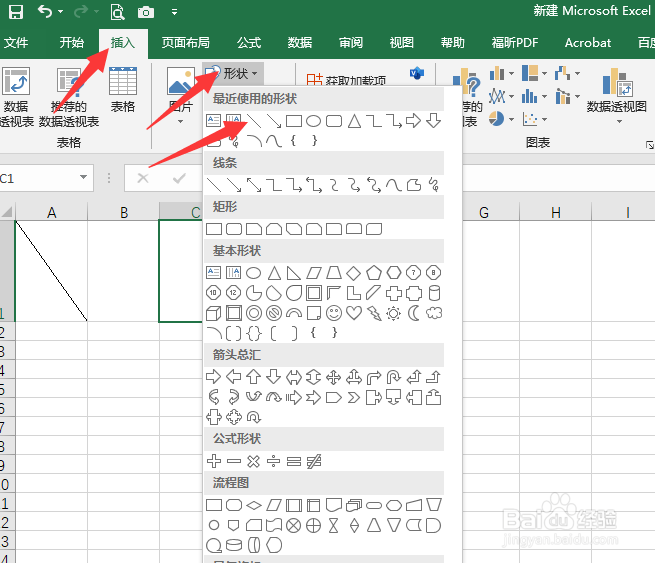
Task: Expand quick access toolbar customize arrow
Action: [x=174, y=12]
